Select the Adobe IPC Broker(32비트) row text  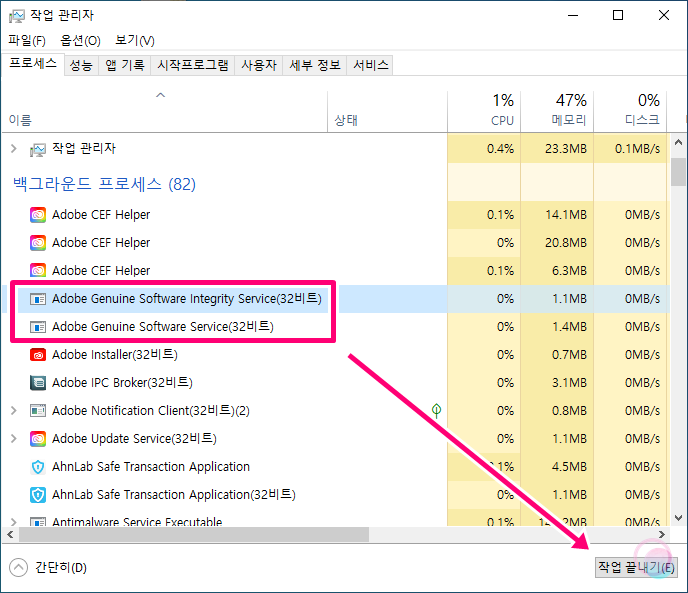tap(122, 383)
